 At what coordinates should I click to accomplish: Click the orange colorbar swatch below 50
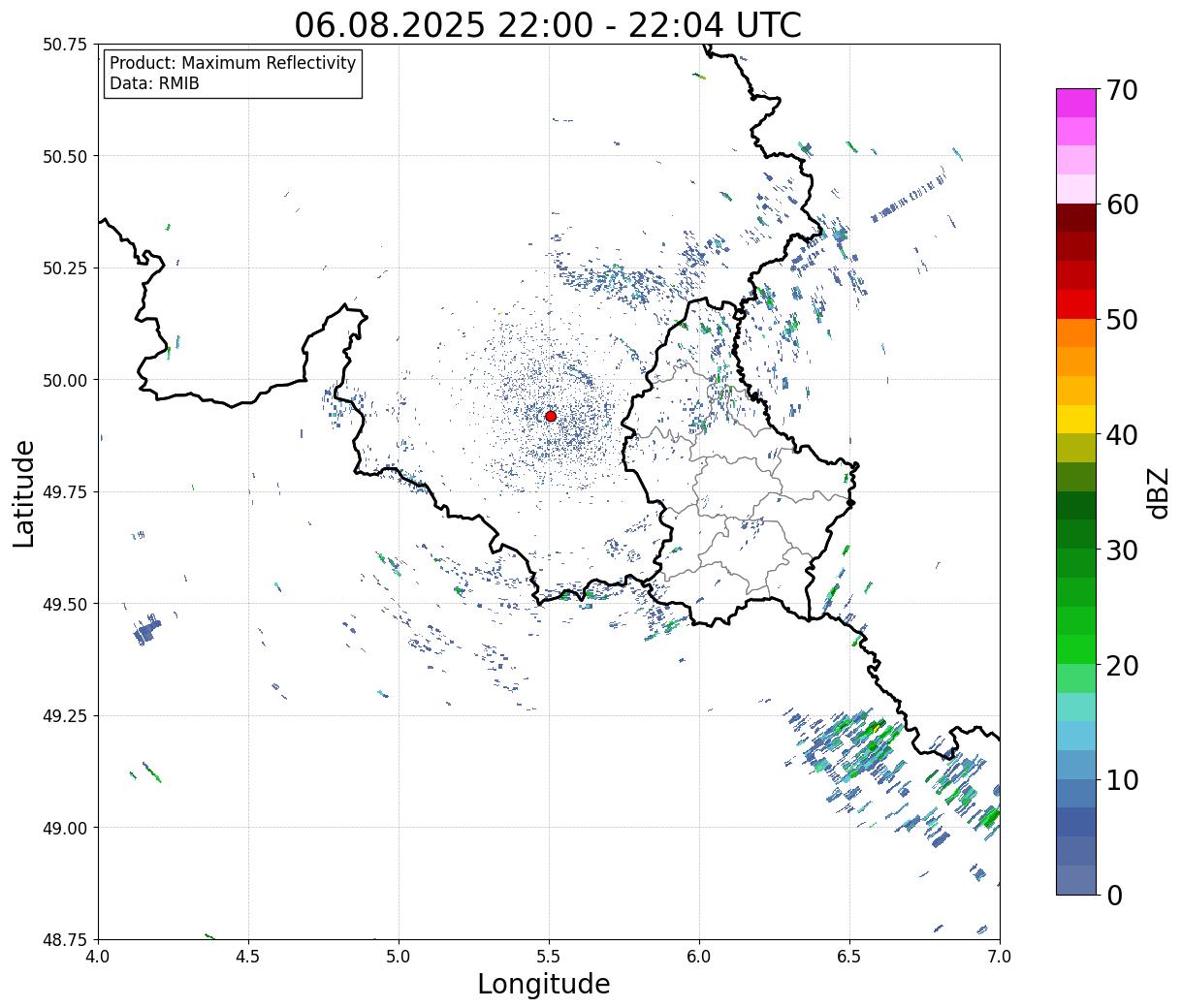[x=1076, y=332]
